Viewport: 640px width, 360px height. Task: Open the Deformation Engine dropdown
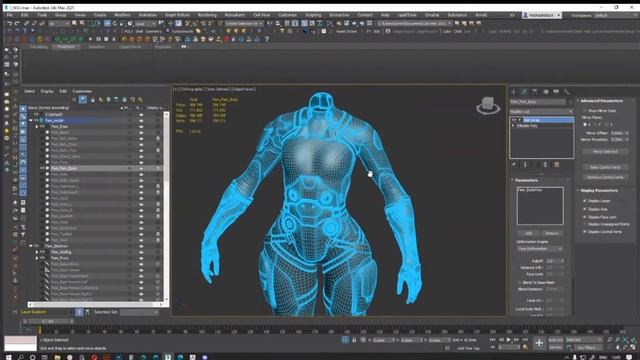[540, 249]
